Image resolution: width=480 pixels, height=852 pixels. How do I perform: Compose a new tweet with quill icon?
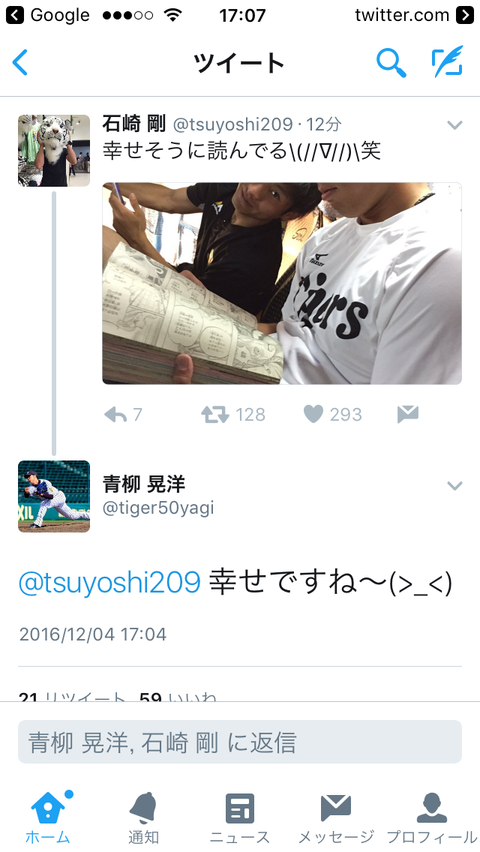[447, 61]
